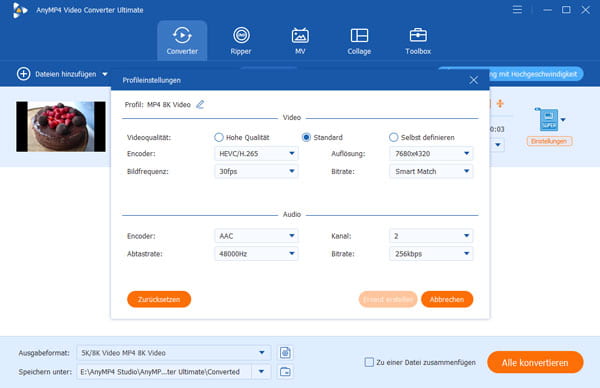The image size is (600, 388).
Task: Edit profile name with pencil icon
Action: [200, 104]
